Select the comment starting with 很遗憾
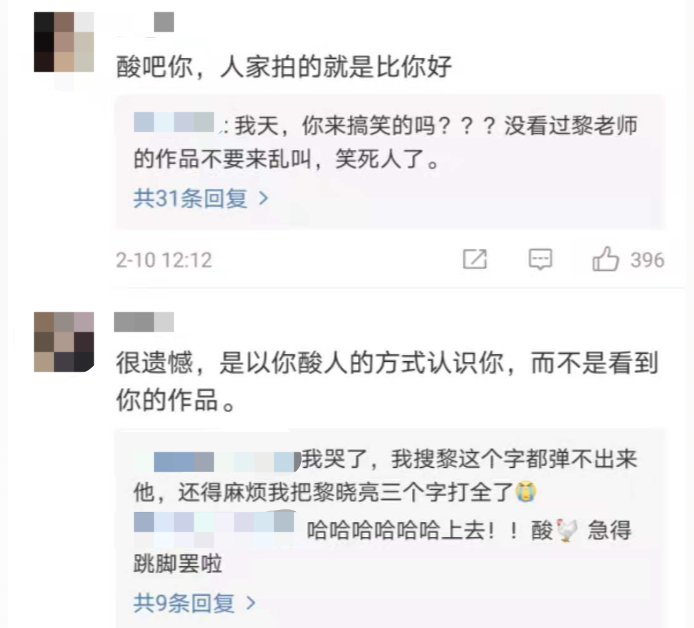 (387, 381)
